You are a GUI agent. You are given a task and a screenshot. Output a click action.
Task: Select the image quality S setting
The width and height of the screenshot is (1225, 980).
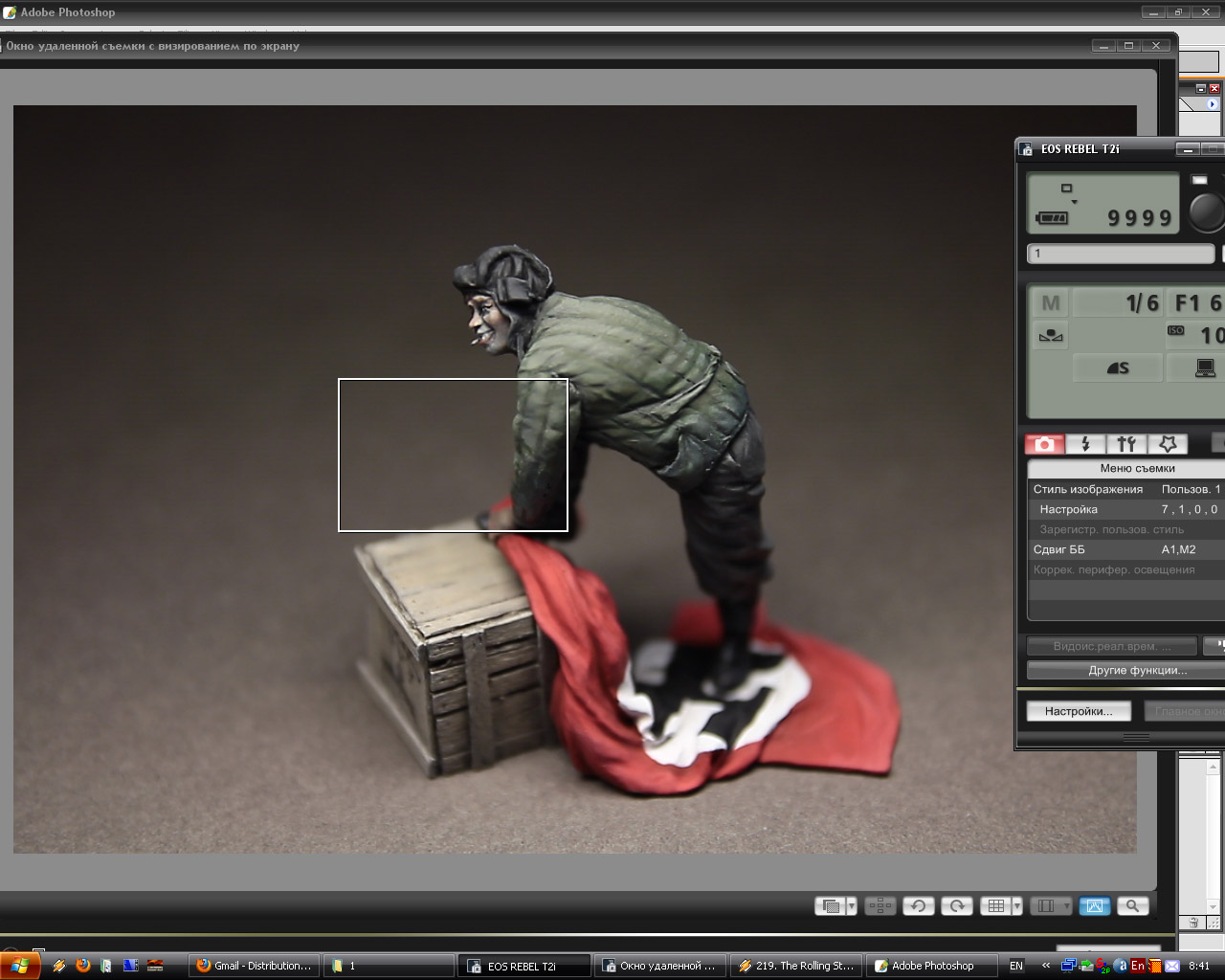[1117, 367]
